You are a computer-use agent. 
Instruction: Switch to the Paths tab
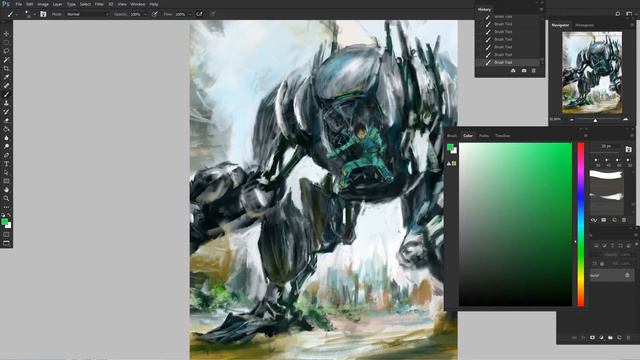[x=484, y=136]
